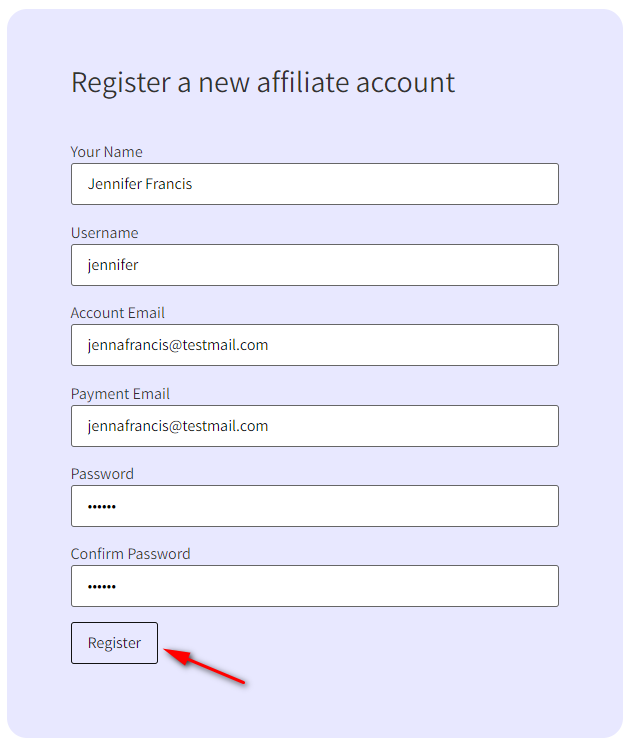Click the Payment Email input field
This screenshot has width=630, height=746.
314,426
